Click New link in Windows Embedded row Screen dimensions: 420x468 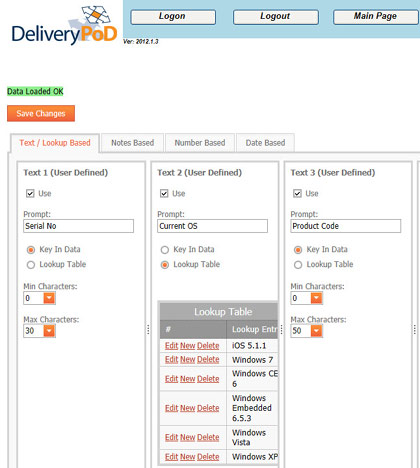[187, 408]
